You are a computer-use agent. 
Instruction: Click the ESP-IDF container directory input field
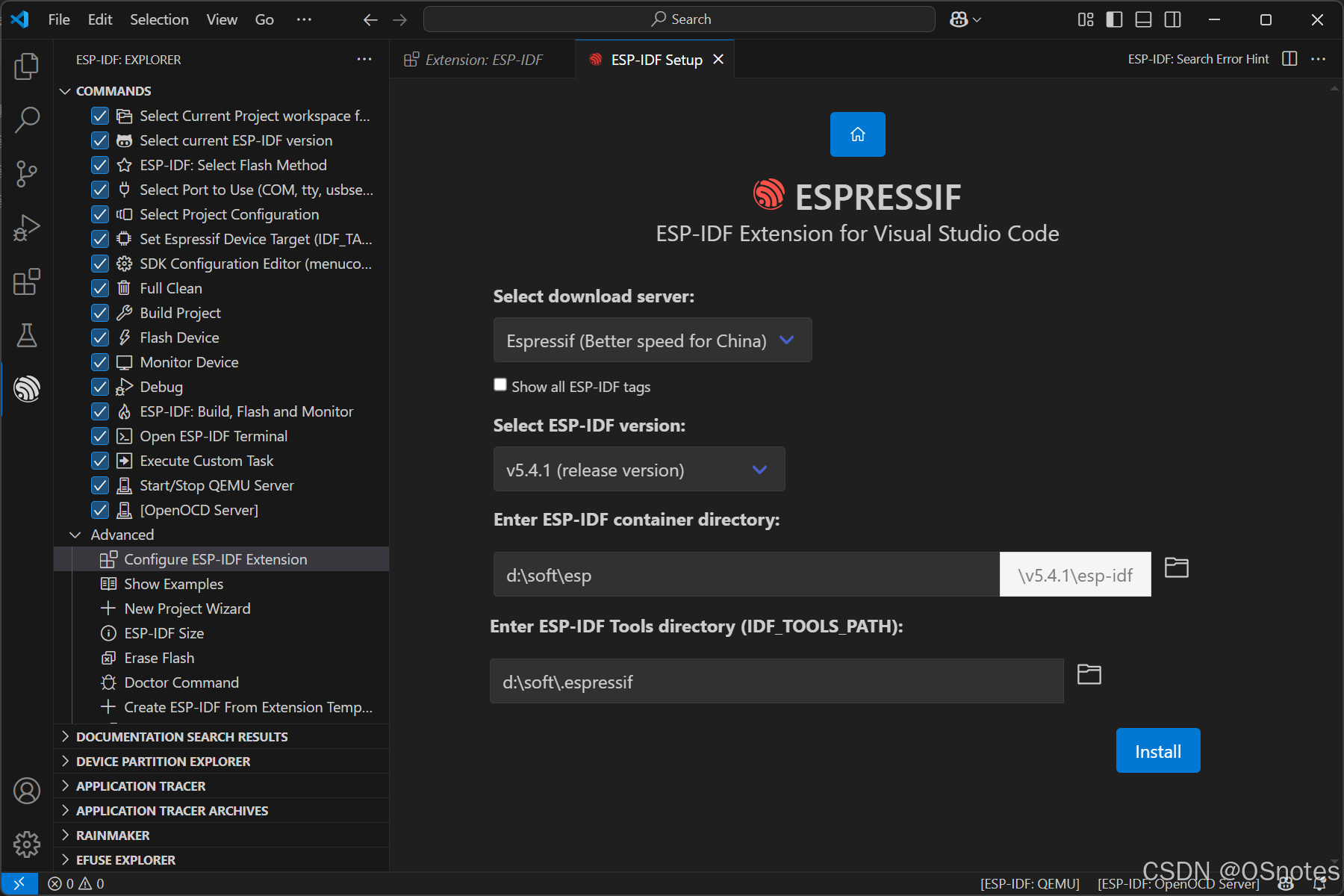(745, 575)
